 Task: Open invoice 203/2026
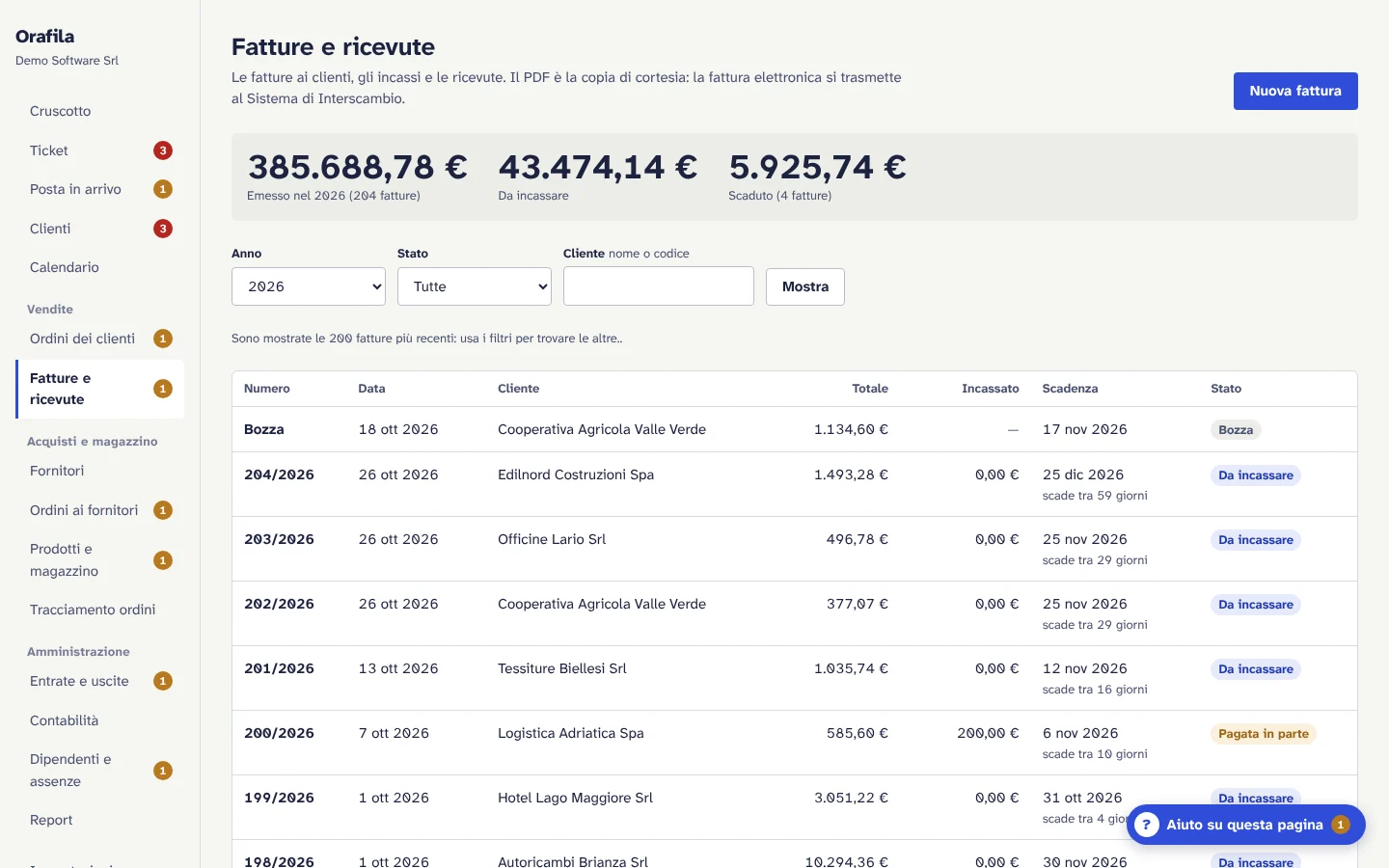pos(279,539)
